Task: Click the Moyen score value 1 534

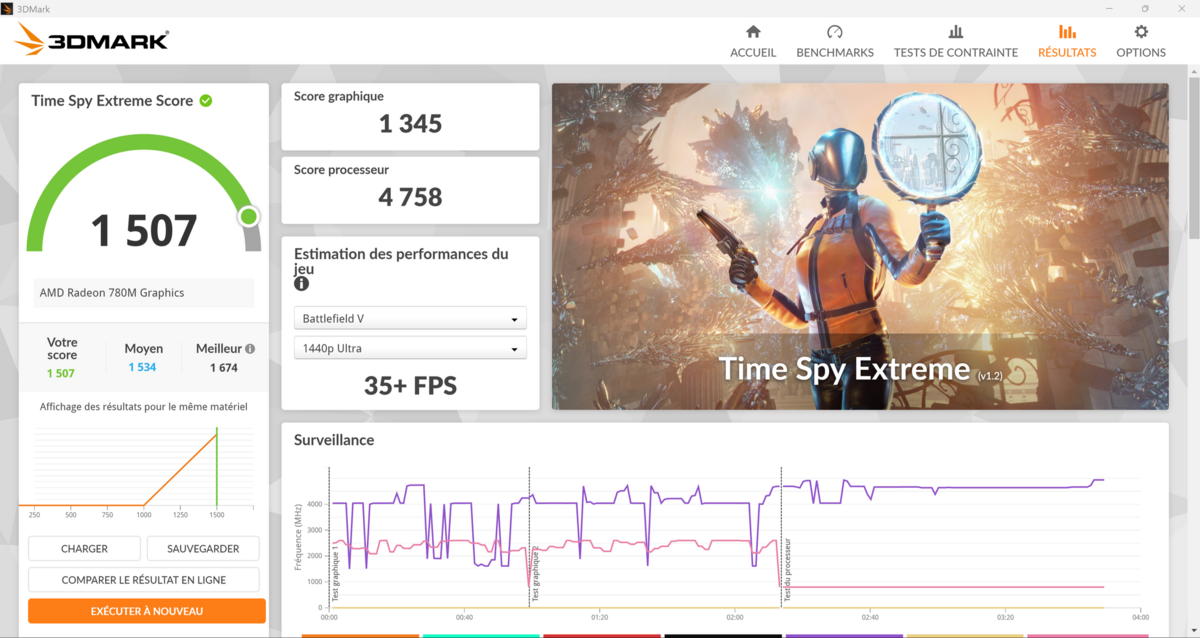Action: (143, 368)
